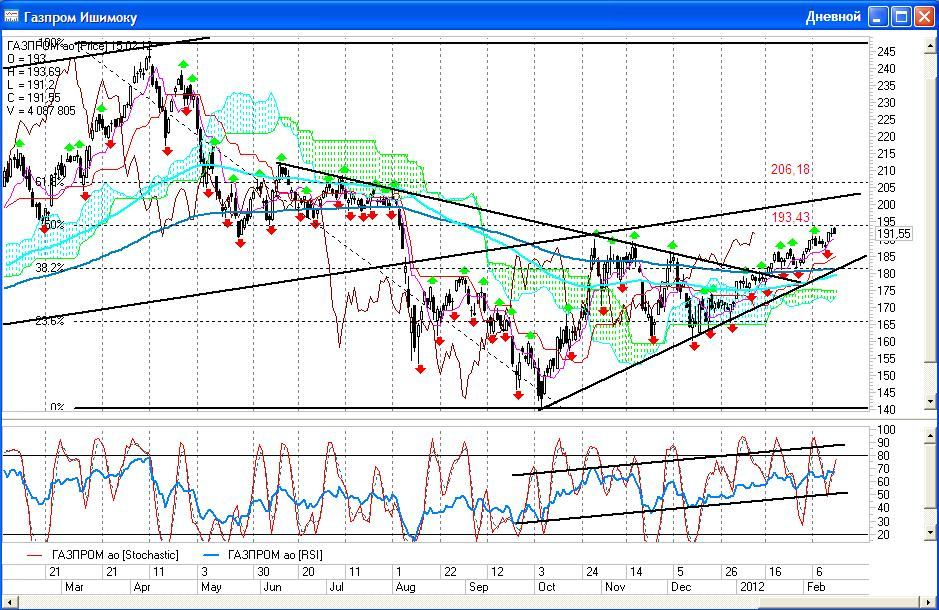
Task: Click the indicator pane's scroll down arrow
Action: [x=930, y=532]
